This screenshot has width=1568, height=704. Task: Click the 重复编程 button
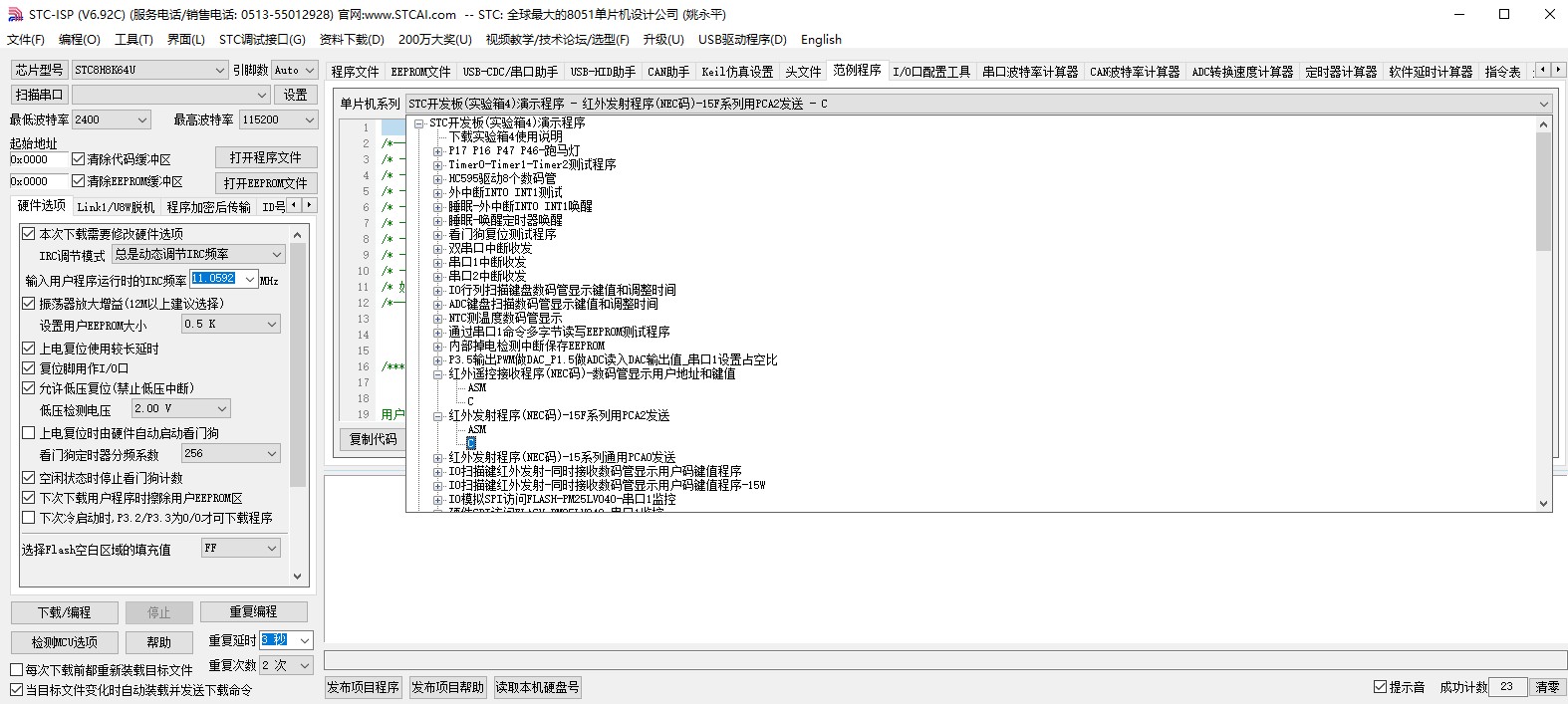[x=254, y=611]
